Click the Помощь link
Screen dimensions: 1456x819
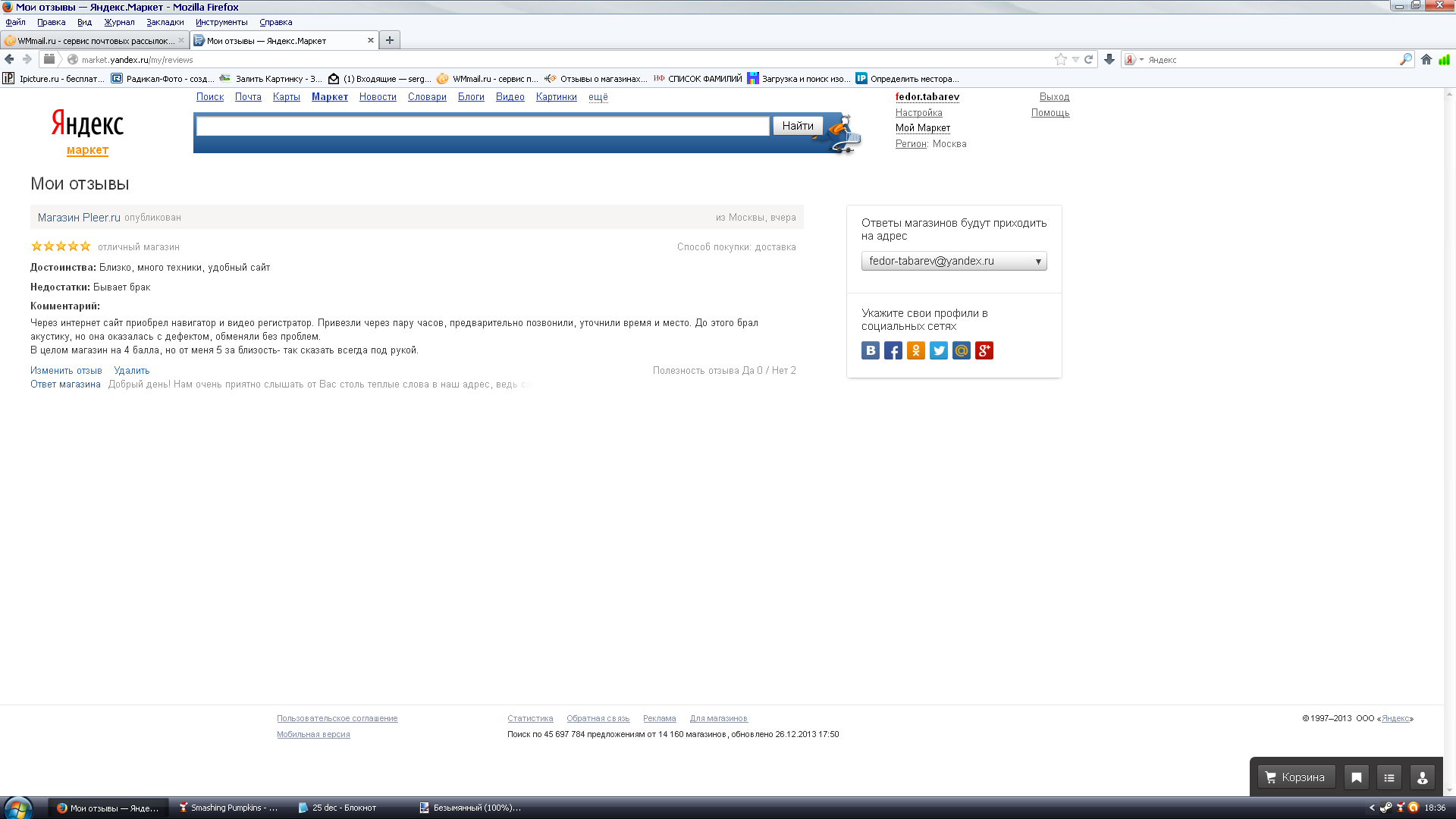coord(1050,113)
